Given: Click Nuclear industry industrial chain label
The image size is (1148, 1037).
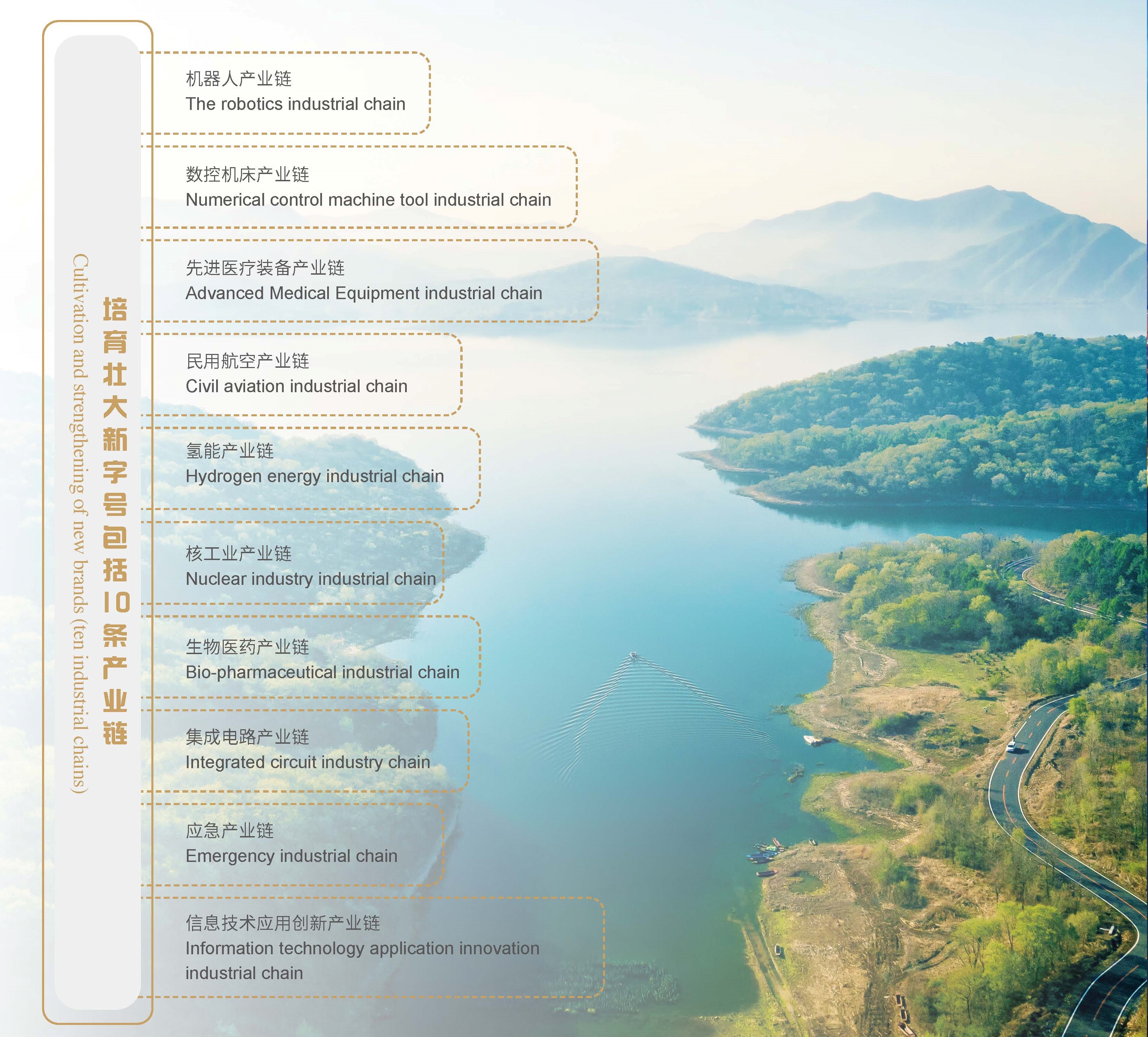Looking at the screenshot, I should [310, 579].
